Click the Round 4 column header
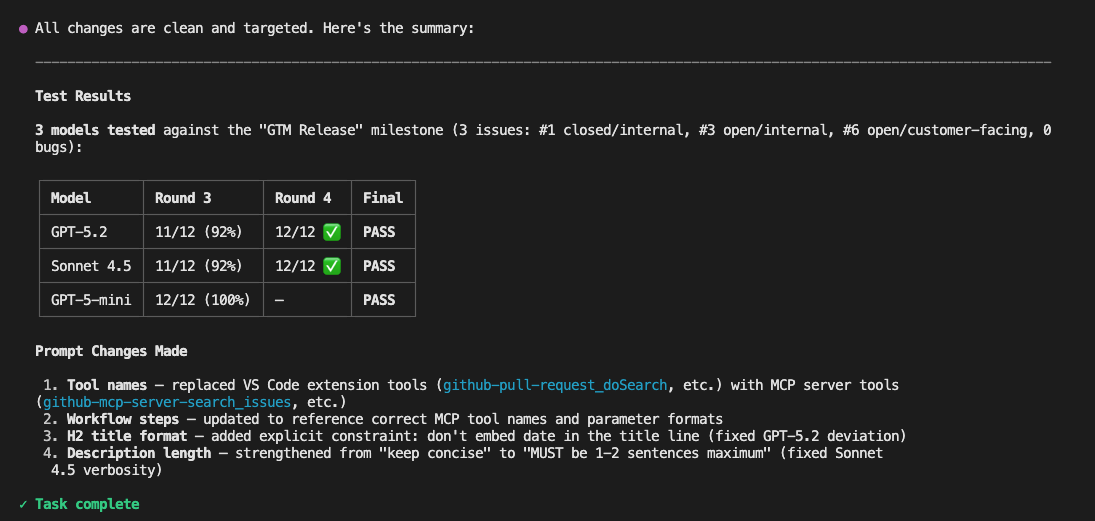 pyautogui.click(x=303, y=198)
